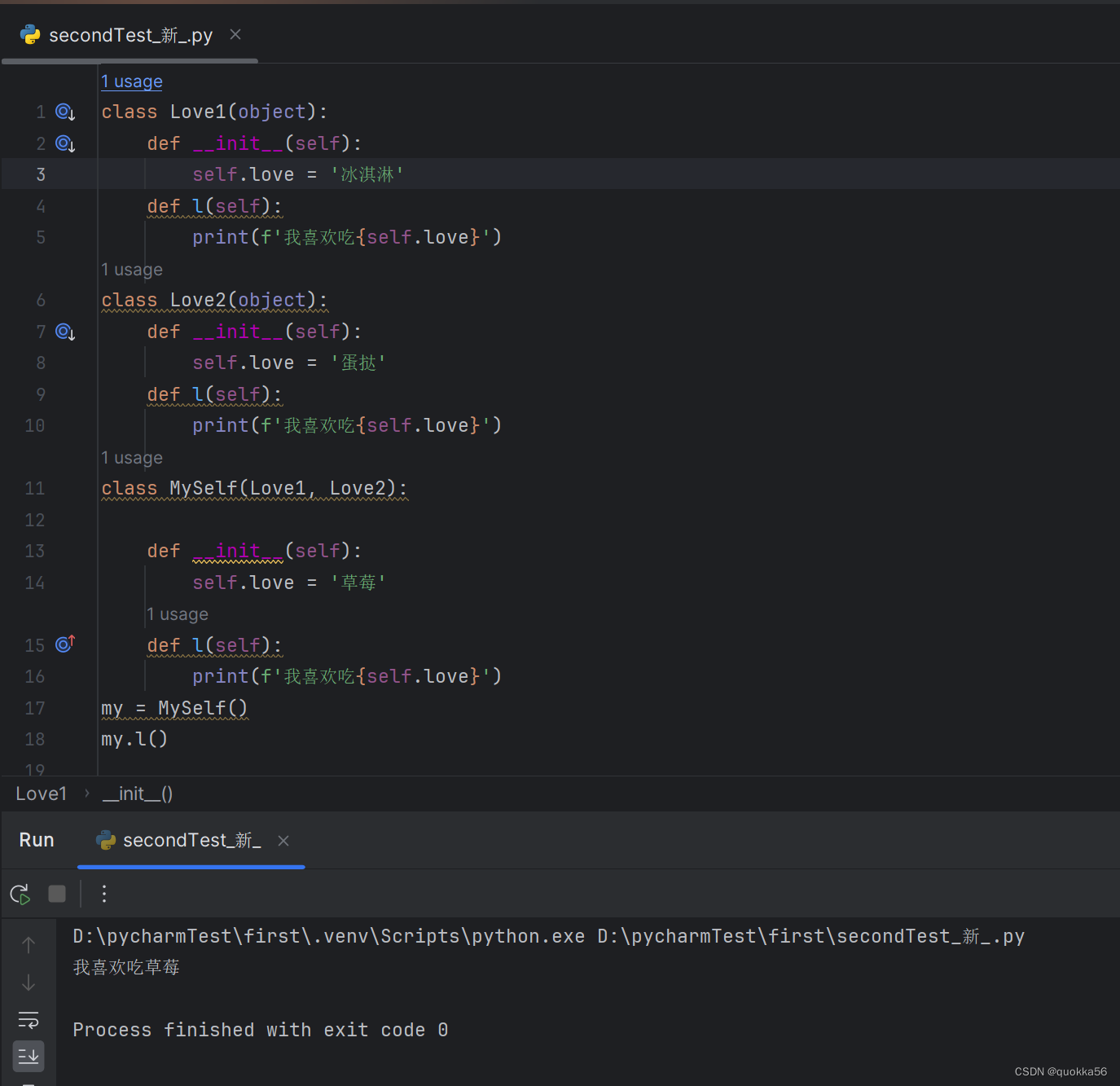
Task: Click the text 'class MySelf(Love1, Love2):'
Action: pos(254,488)
